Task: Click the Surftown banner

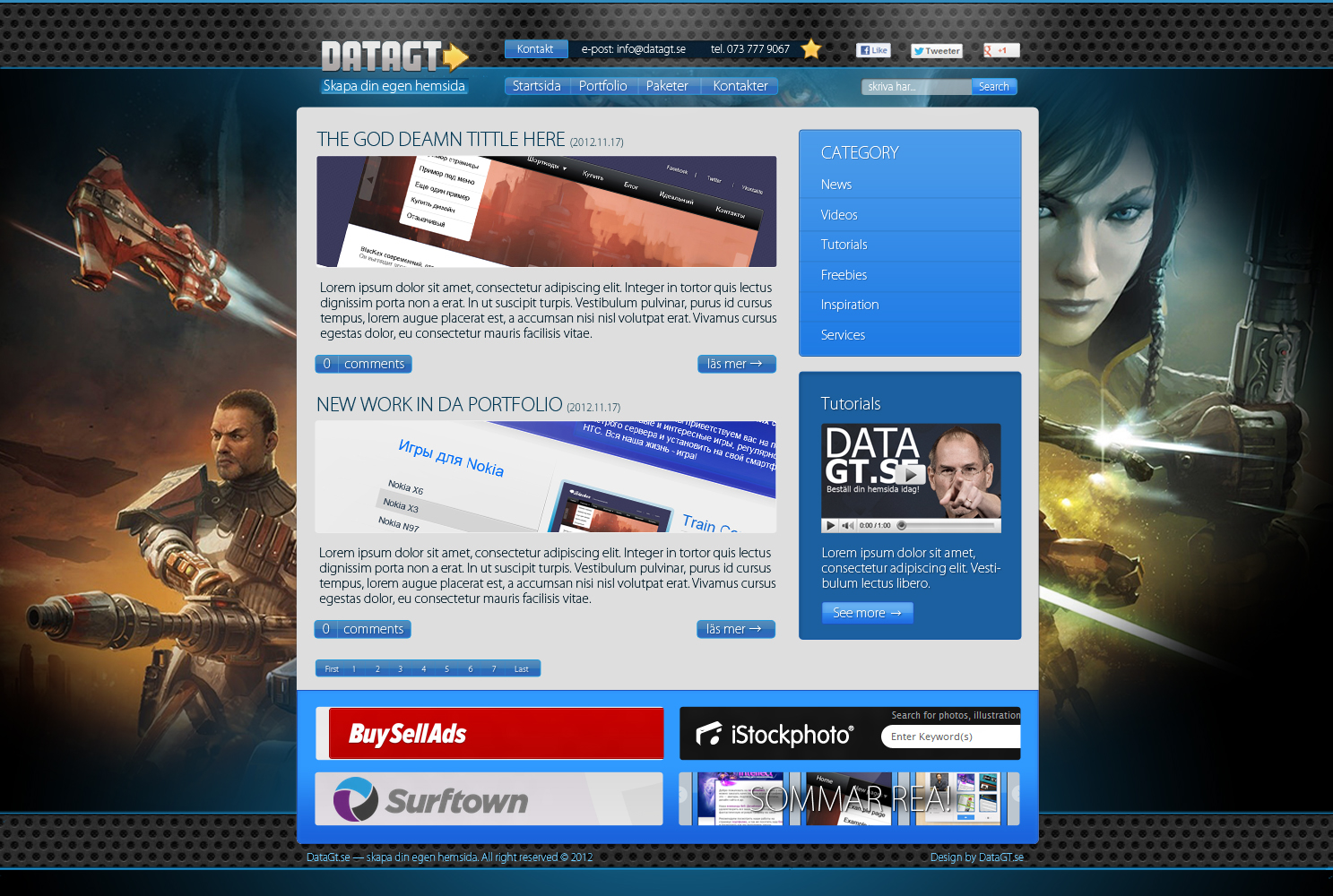Action: coord(489,799)
